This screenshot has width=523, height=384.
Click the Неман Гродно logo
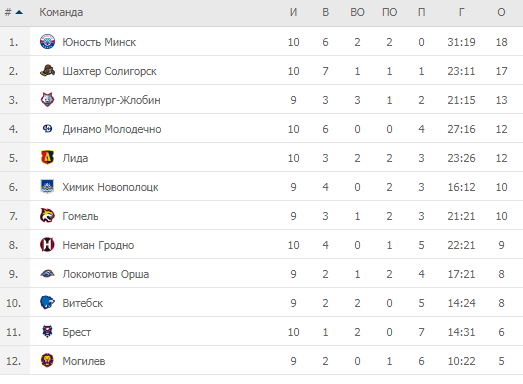[x=47, y=245]
